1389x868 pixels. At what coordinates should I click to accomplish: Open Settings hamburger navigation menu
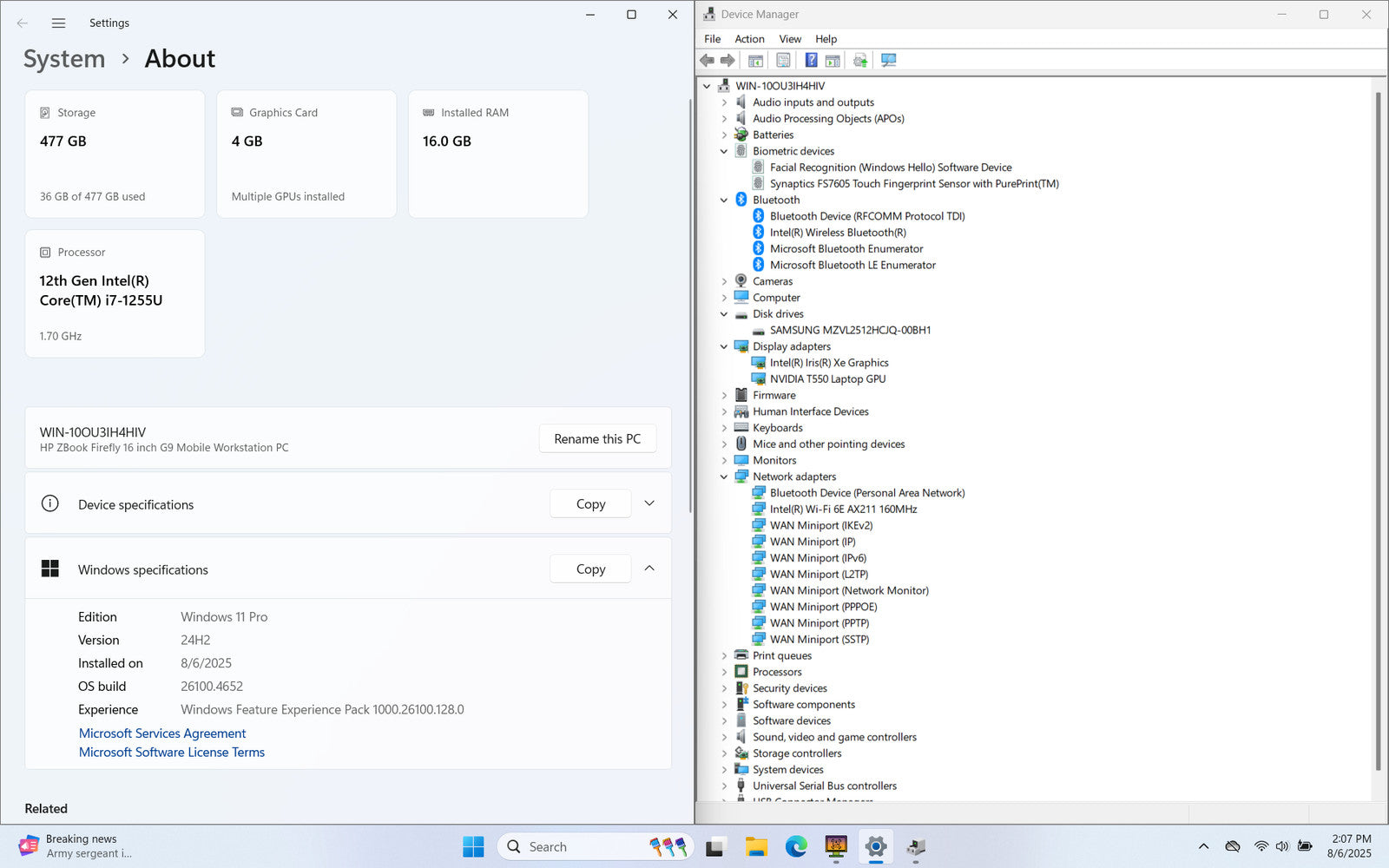pos(58,23)
